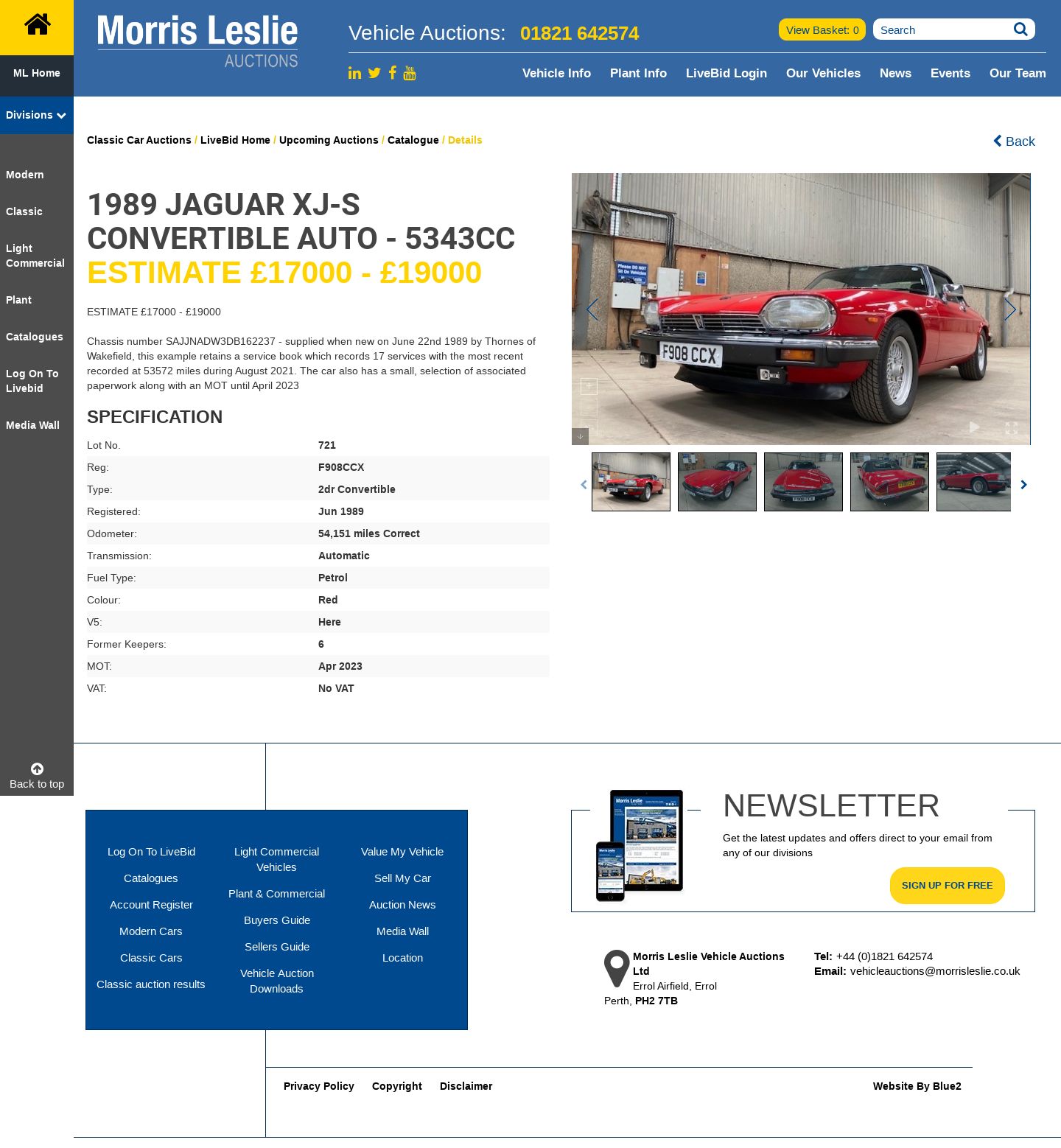The width and height of the screenshot is (1061, 1148).
Task: Open the News menu item
Action: (895, 73)
